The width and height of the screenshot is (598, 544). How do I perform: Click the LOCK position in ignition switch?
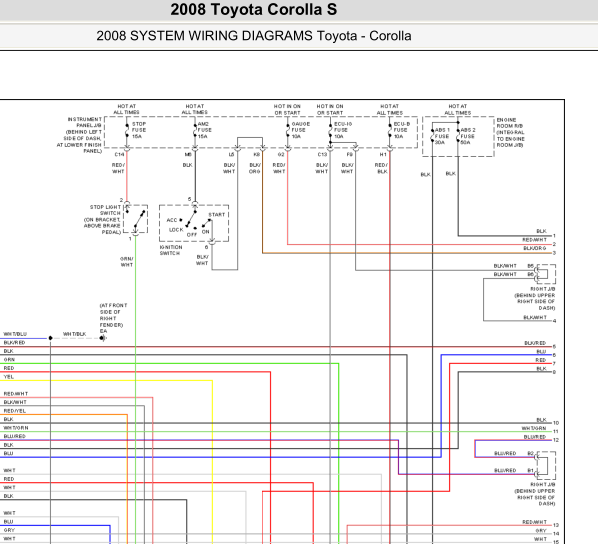[176, 230]
